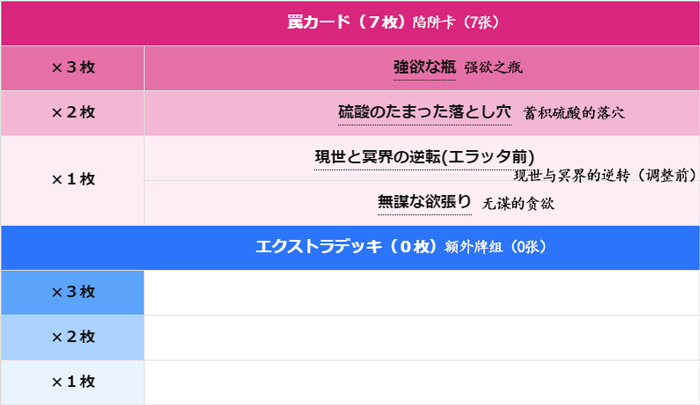700x405 pixels.
Task: Click the annotation 现世与冥界的逆转（调整前）
Action: coord(605,174)
